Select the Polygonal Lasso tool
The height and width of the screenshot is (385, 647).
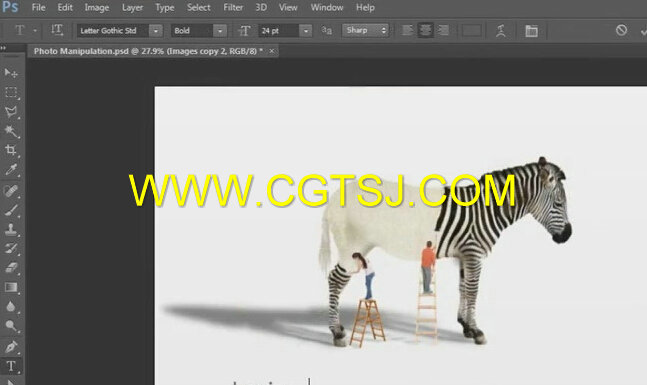click(11, 112)
